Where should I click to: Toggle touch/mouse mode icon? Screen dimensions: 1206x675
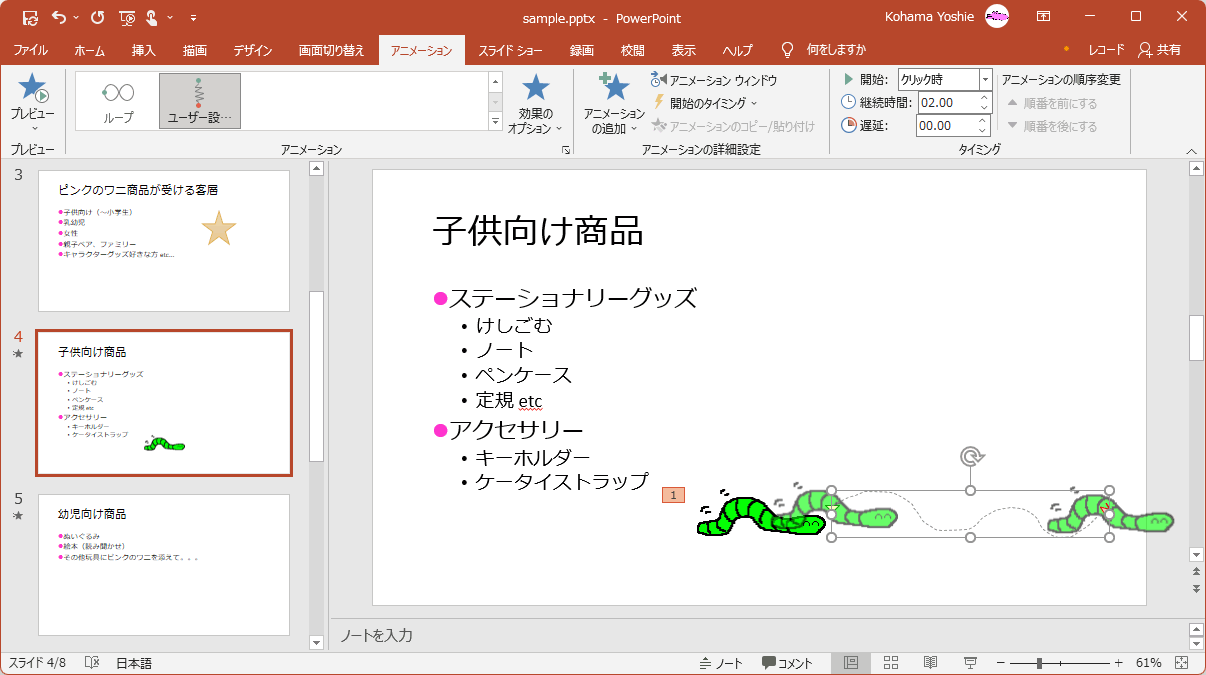pos(153,17)
